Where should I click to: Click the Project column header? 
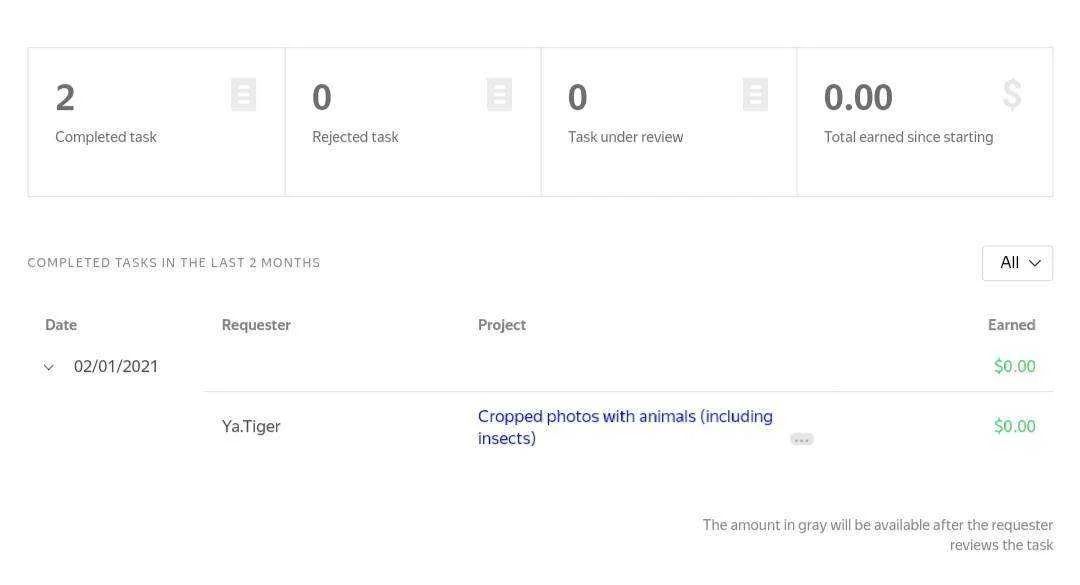click(501, 325)
